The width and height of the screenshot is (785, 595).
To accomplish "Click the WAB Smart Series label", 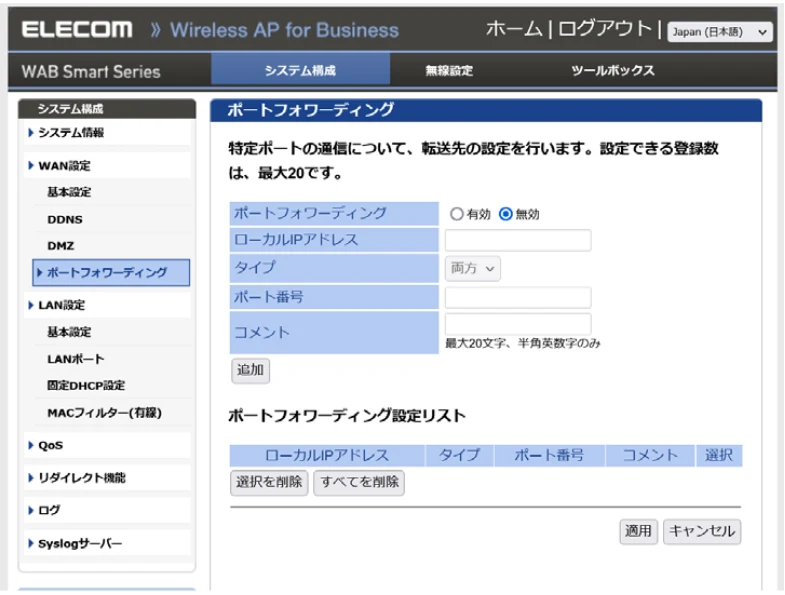I will pyautogui.click(x=91, y=72).
